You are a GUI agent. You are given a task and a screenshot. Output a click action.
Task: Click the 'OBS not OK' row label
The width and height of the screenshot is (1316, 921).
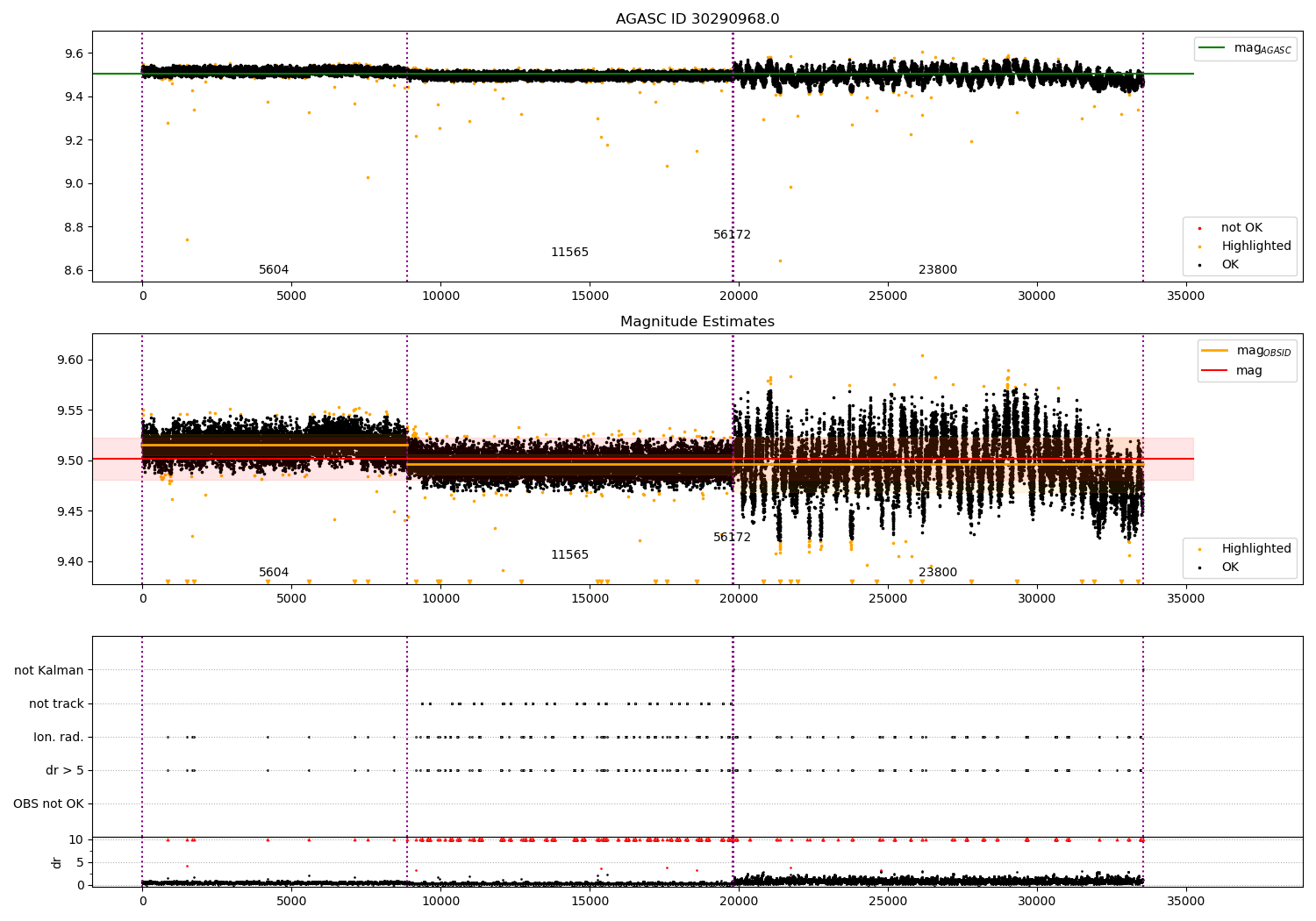[49, 804]
